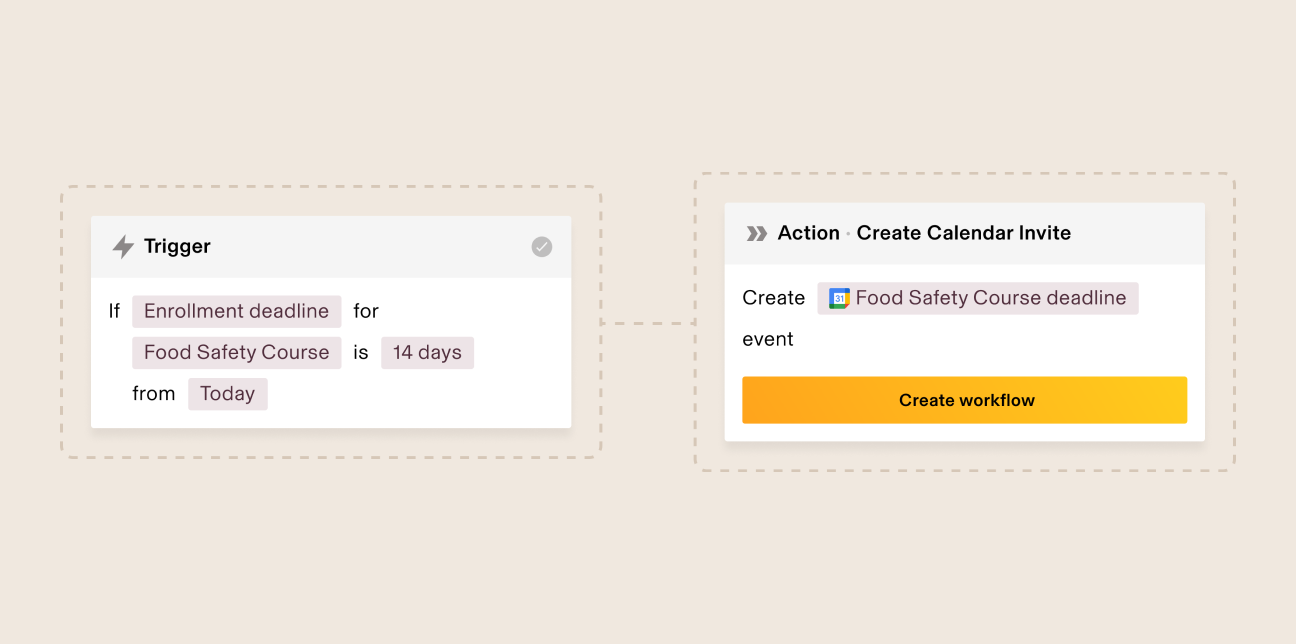The height and width of the screenshot is (644, 1296).
Task: Open the Food Safety Course chip in Trigger
Action: click(x=236, y=352)
